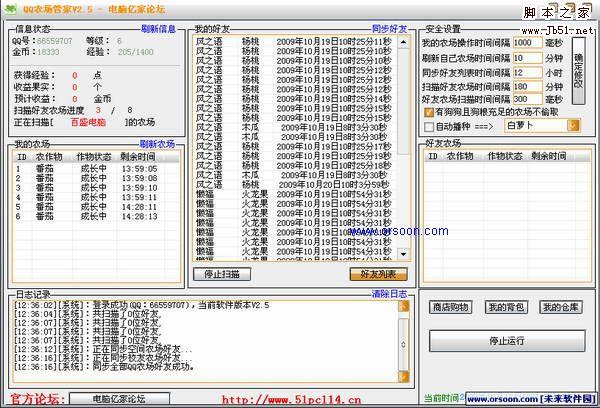Click ID column header in 我的农场

tap(22, 157)
